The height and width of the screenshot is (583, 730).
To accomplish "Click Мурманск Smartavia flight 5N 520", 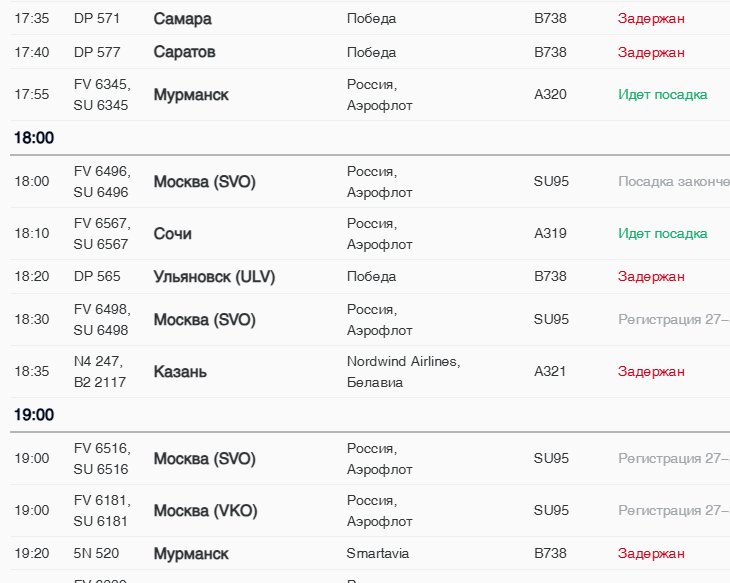I will pos(190,554).
